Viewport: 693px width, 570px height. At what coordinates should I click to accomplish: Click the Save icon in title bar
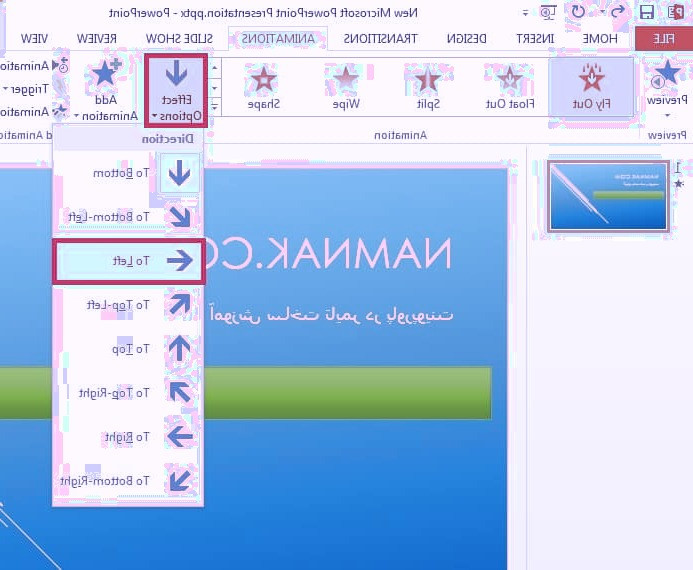[647, 12]
